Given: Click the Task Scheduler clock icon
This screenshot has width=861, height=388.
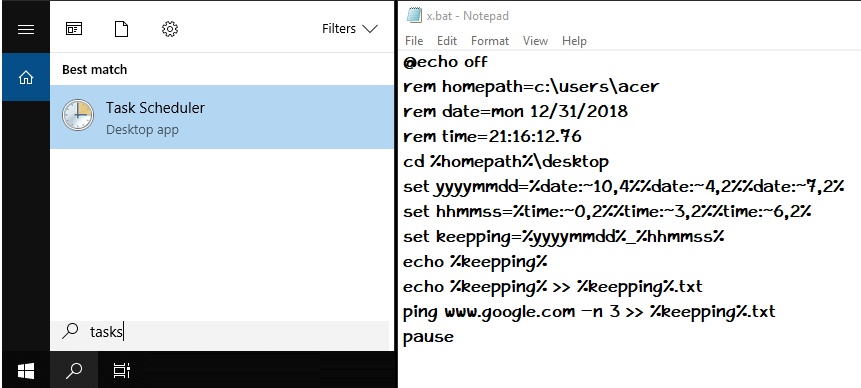Looking at the screenshot, I should click(x=77, y=115).
